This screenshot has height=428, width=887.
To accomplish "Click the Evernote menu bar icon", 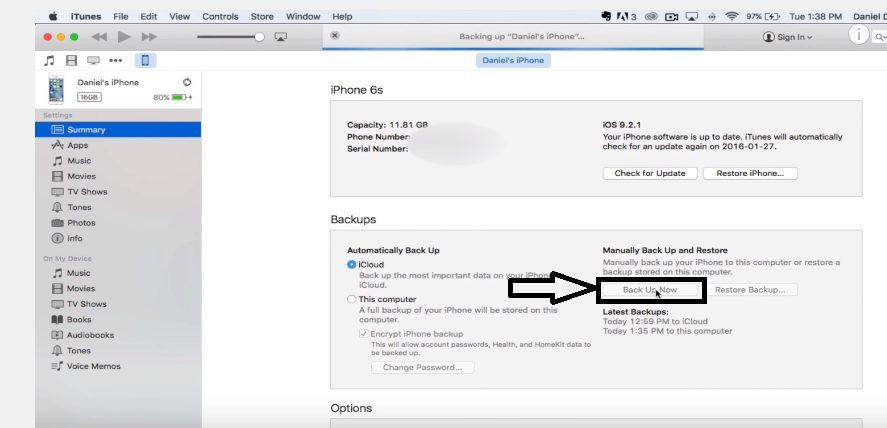I will pyautogui.click(x=606, y=16).
